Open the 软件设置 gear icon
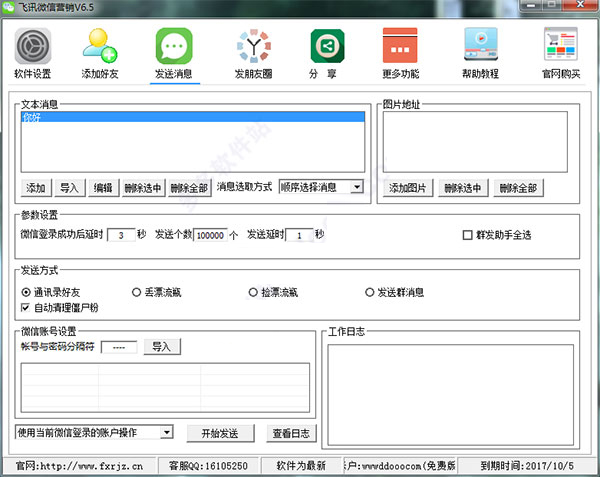Image resolution: width=600 pixels, height=477 pixels. (33, 46)
